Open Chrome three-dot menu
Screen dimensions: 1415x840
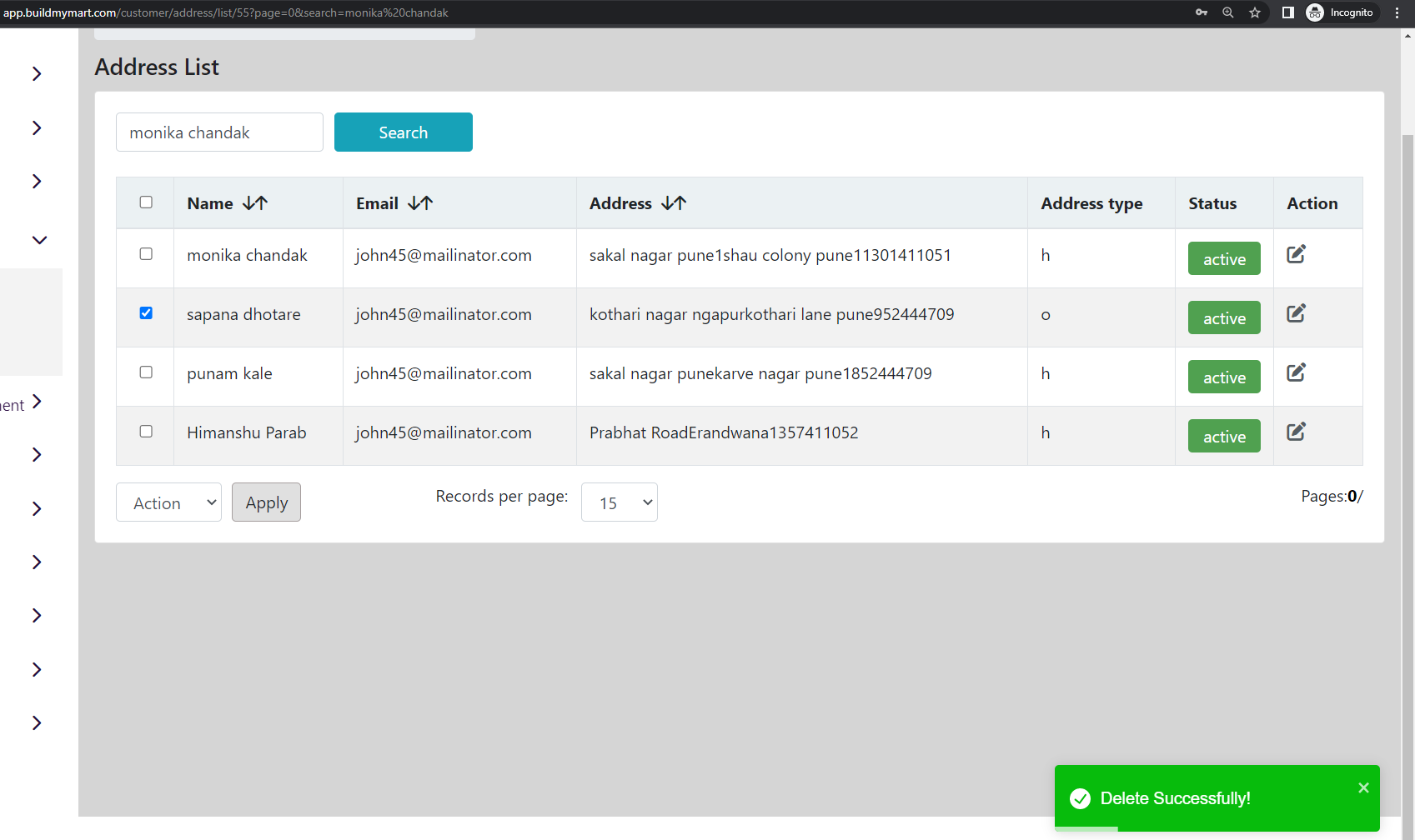[x=1397, y=12]
